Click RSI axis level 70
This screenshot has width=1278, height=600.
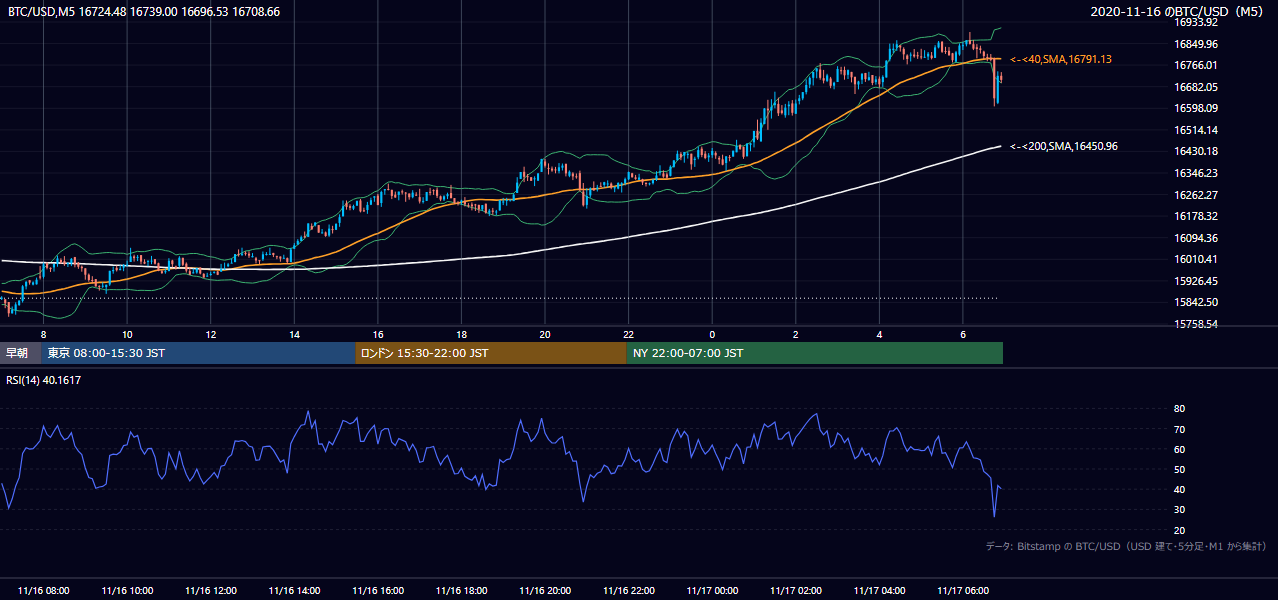click(1180, 429)
